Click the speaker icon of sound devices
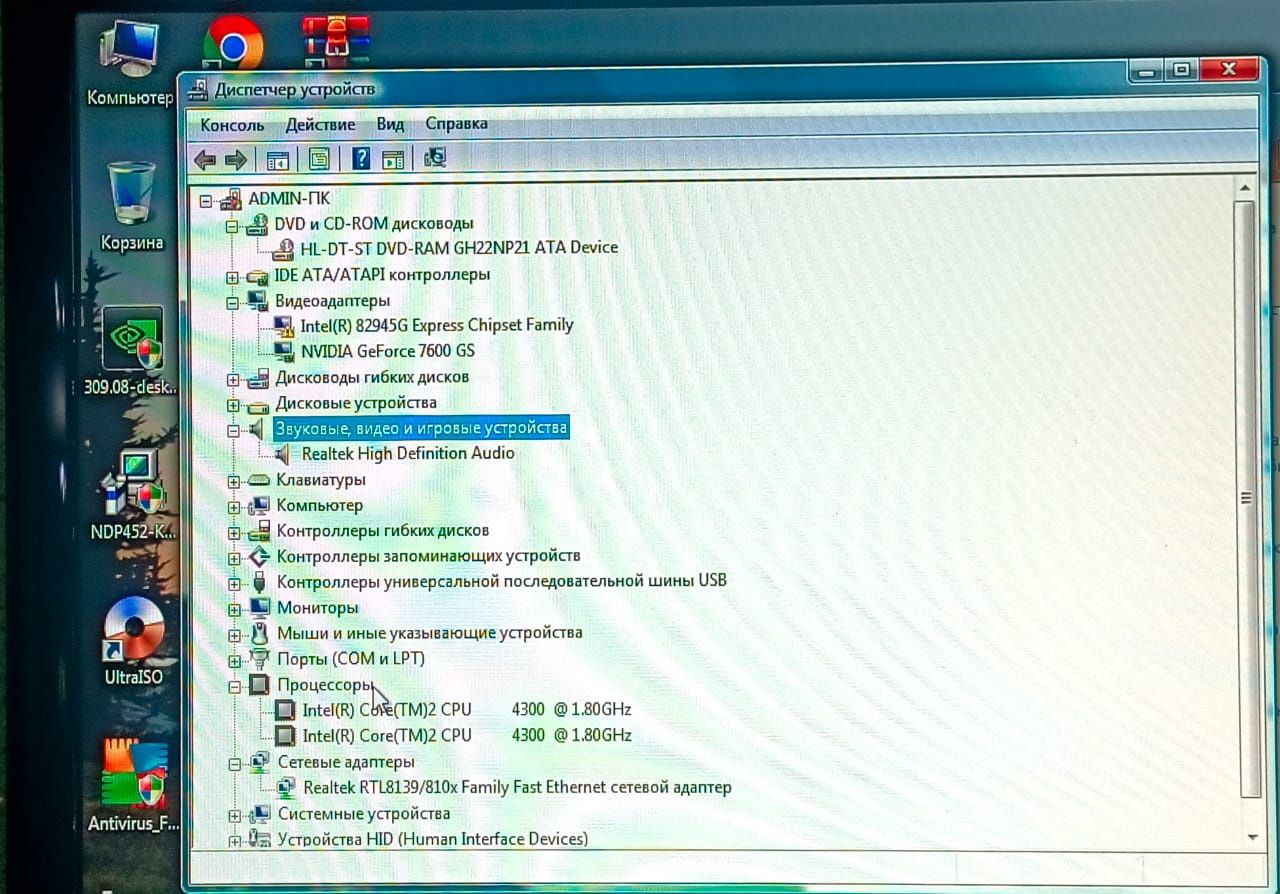Screen dimensions: 1280x894 [x=257, y=429]
